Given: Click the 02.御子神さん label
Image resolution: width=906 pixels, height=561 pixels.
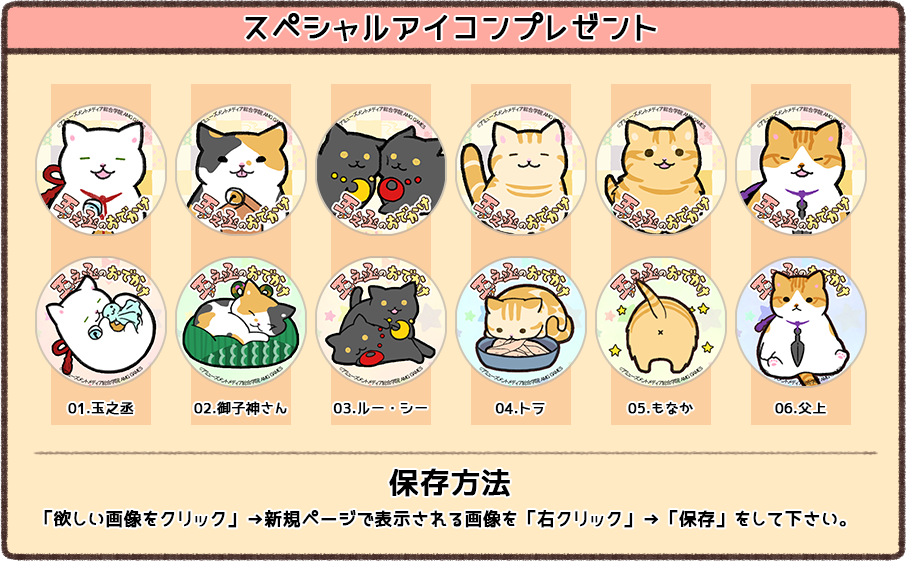Looking at the screenshot, I should click(x=240, y=408).
